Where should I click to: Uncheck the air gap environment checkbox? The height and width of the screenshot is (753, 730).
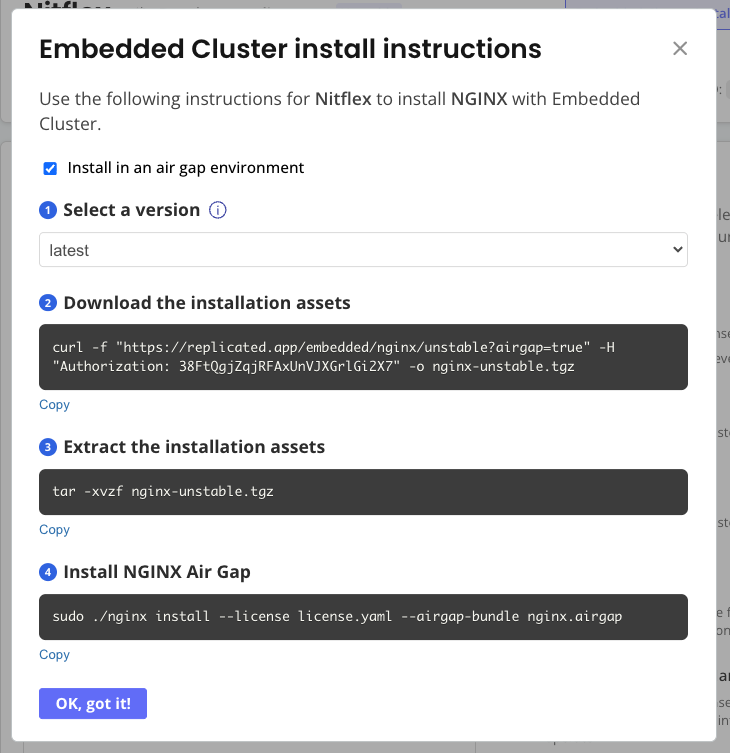(x=50, y=168)
